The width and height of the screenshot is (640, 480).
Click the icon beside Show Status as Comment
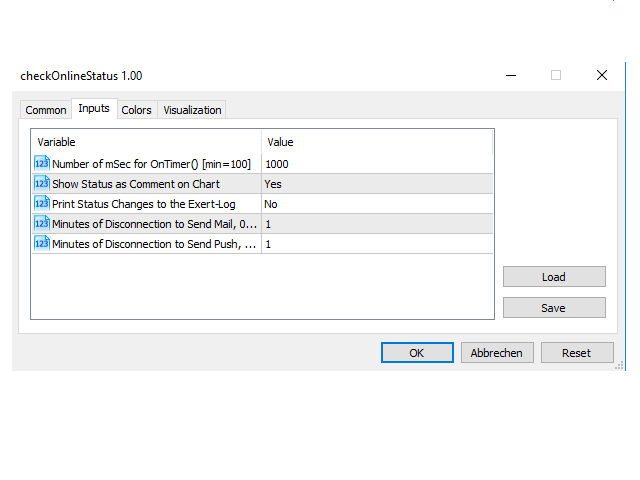pos(41,183)
